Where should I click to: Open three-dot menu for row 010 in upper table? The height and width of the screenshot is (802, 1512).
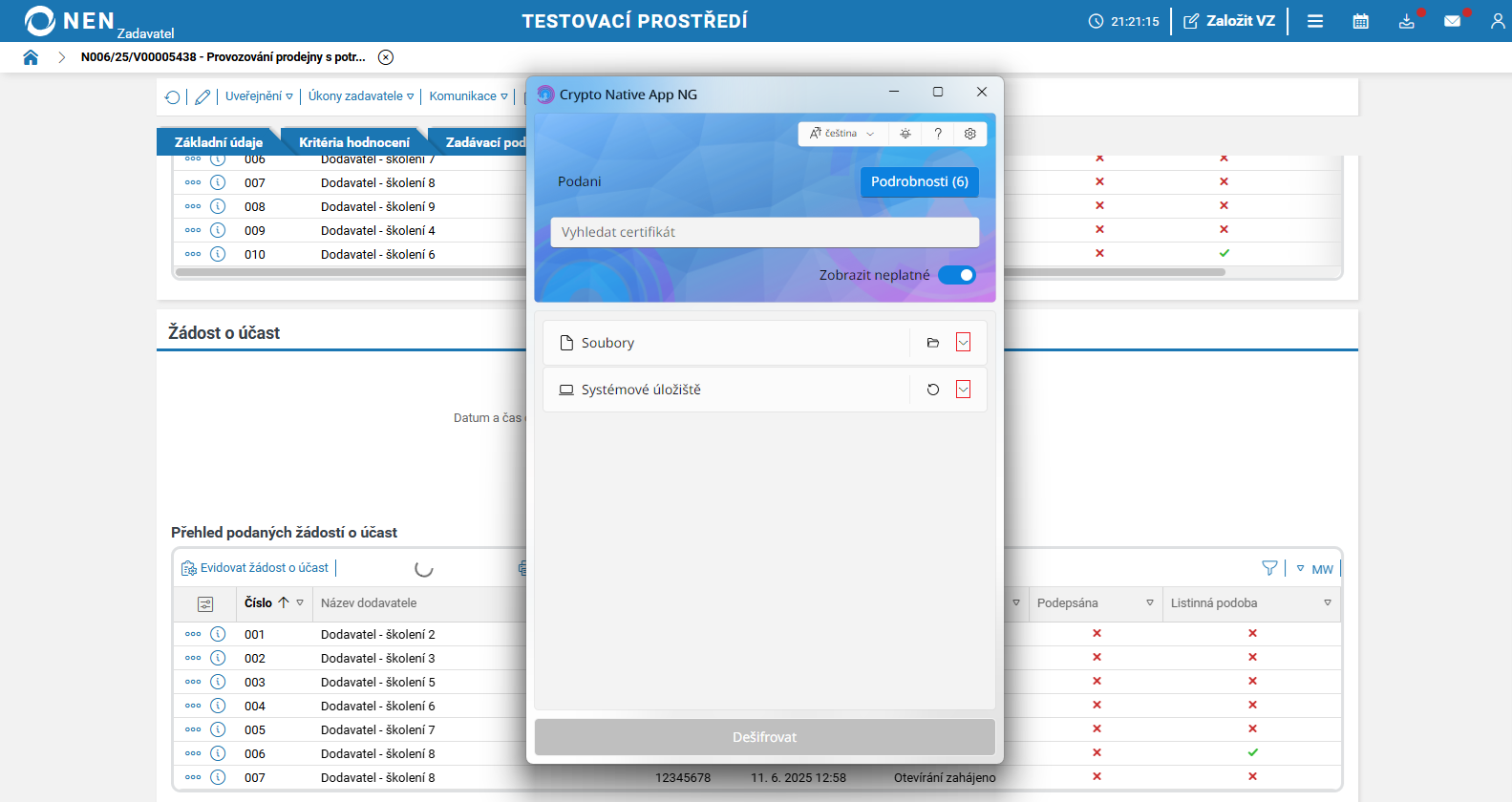tap(193, 254)
